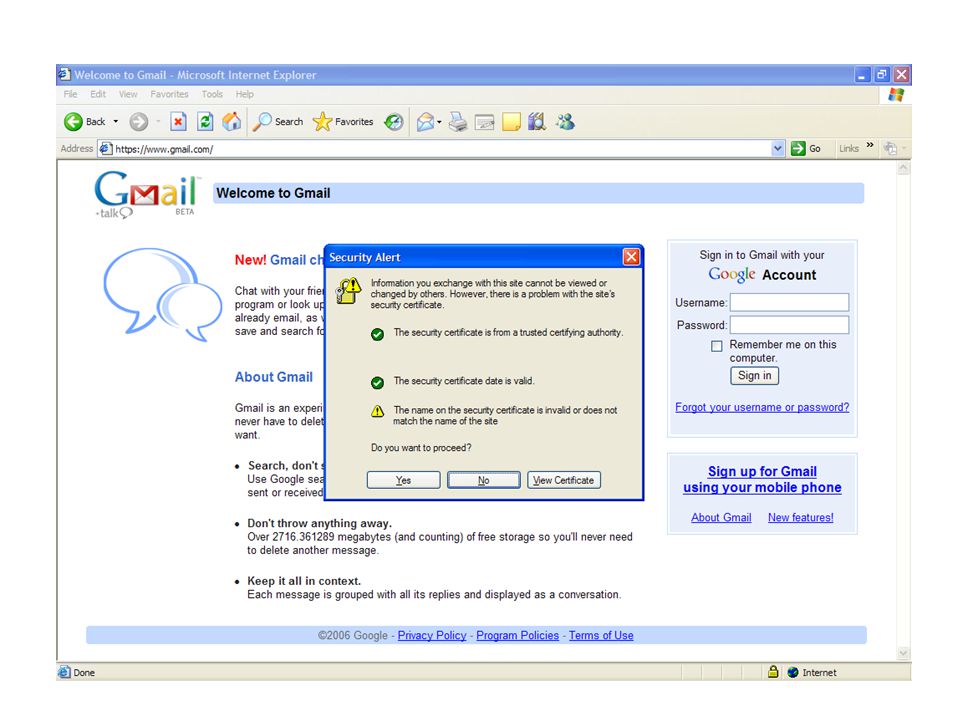Tick Remember me on this computer checkbox
Image resolution: width=960 pixels, height=720 pixels.
click(x=716, y=346)
